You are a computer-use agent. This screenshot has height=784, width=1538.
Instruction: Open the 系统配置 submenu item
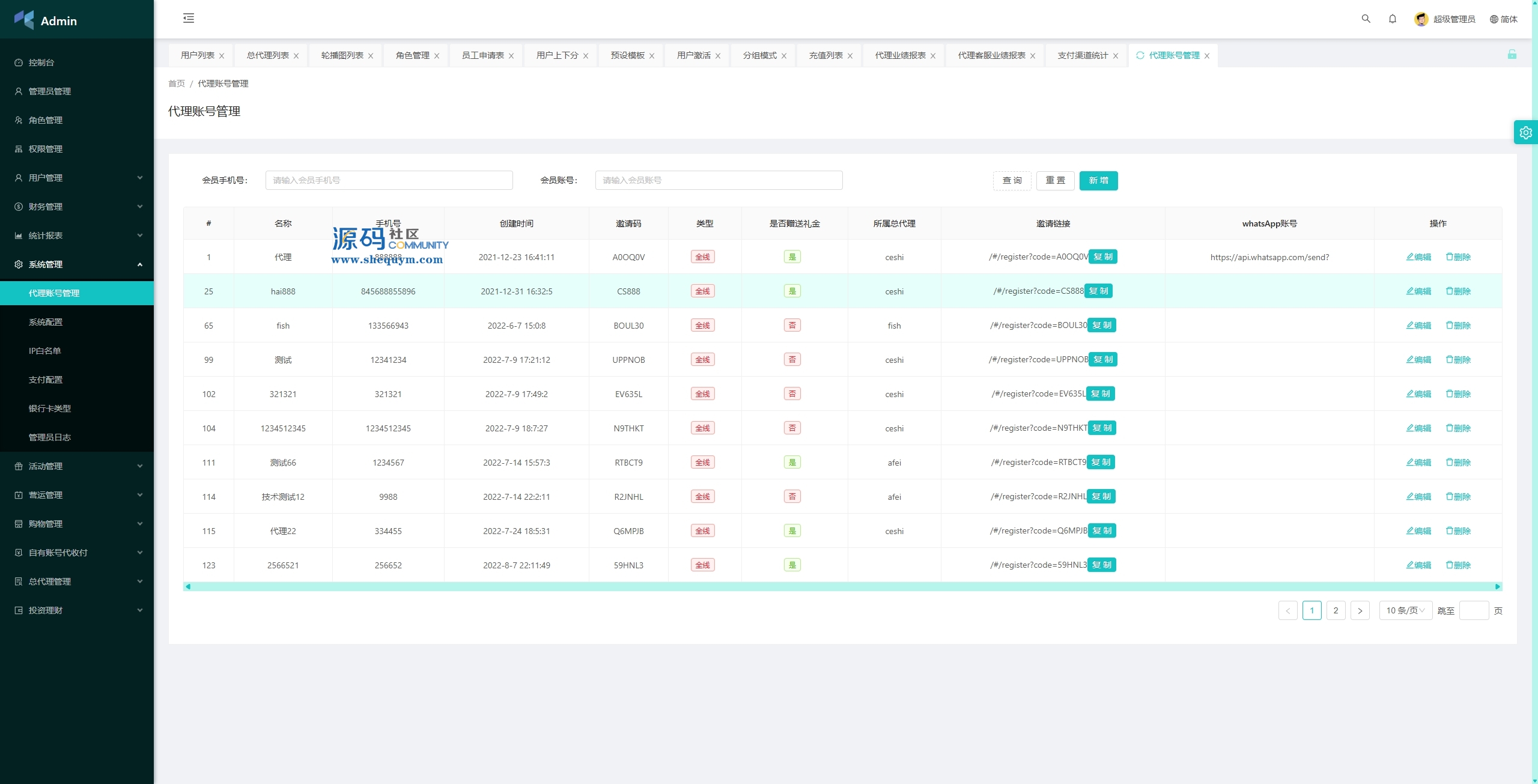46,322
